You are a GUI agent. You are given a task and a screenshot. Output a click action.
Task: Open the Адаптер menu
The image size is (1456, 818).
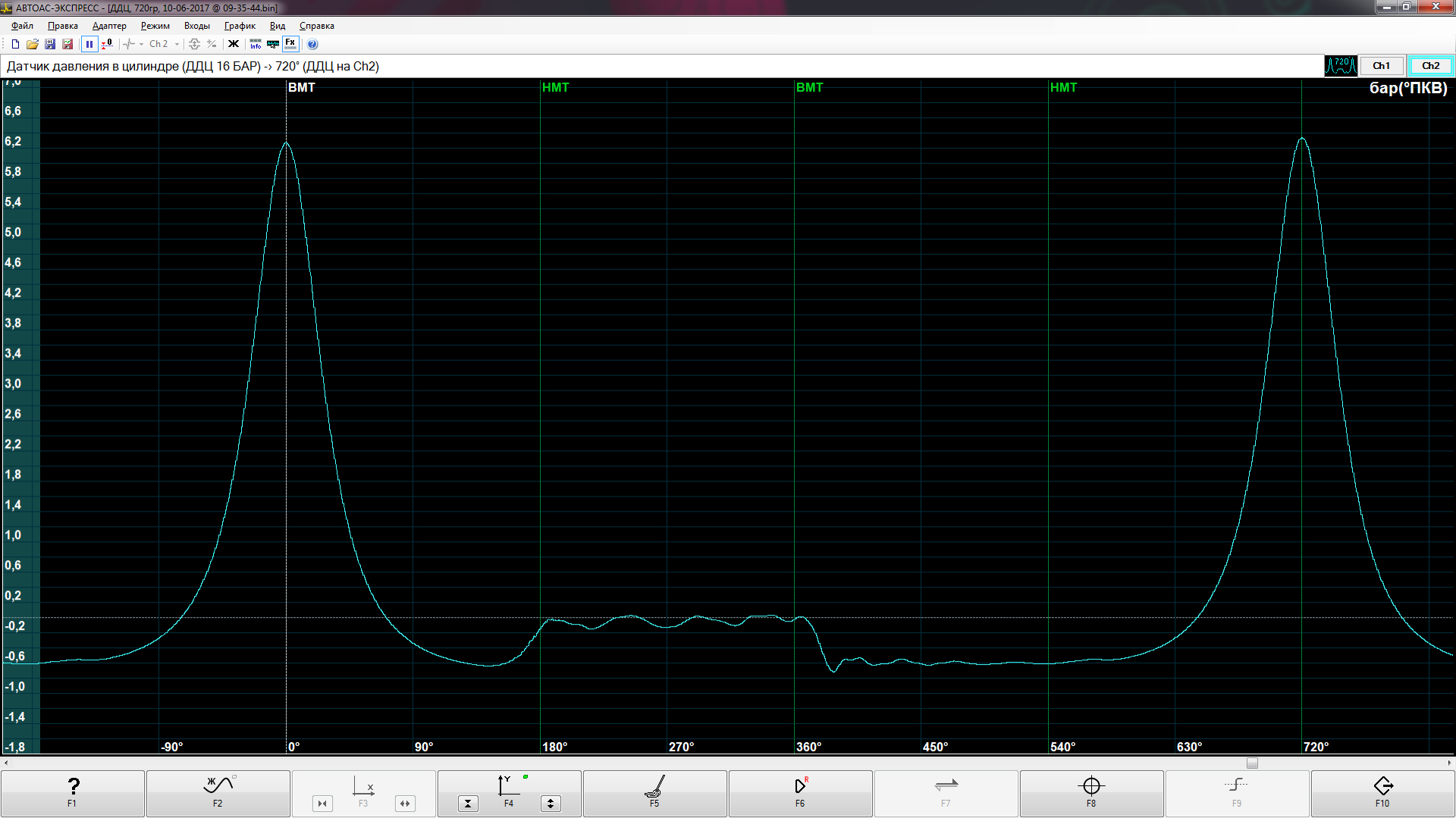109,26
